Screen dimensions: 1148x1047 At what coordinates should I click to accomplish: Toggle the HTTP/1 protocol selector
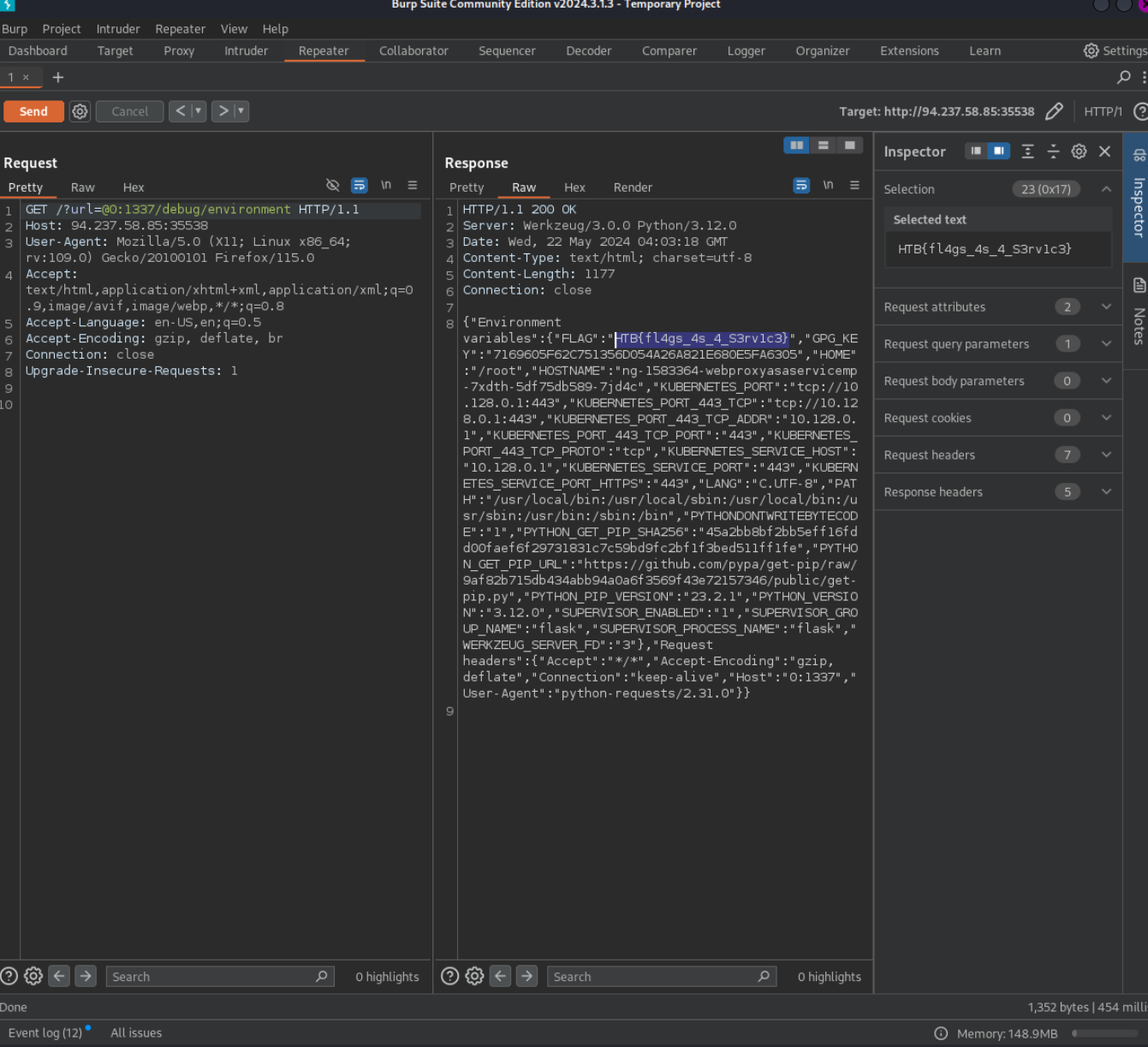pos(1103,111)
